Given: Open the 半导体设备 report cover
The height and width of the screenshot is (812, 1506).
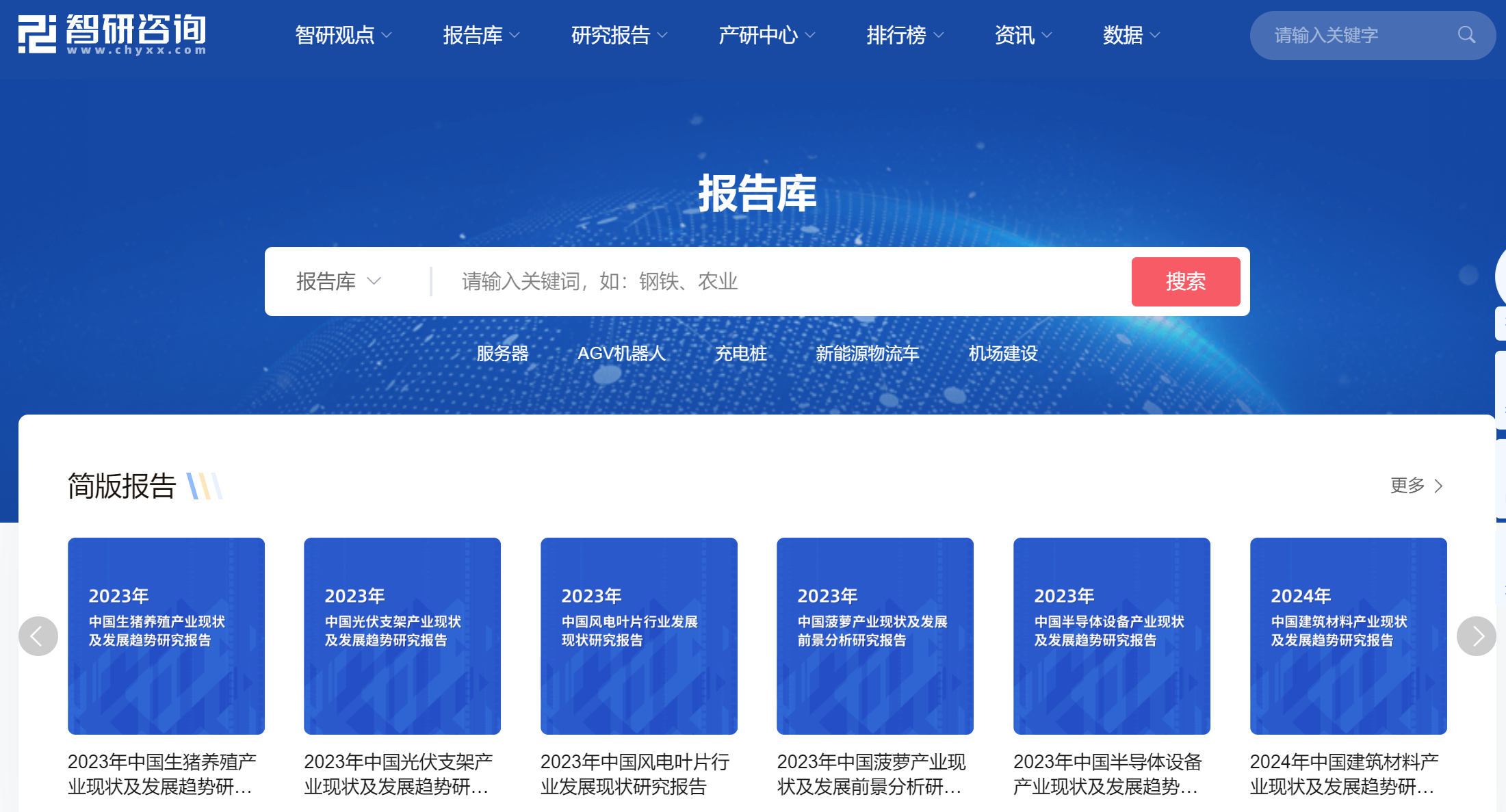Looking at the screenshot, I should (x=1112, y=636).
